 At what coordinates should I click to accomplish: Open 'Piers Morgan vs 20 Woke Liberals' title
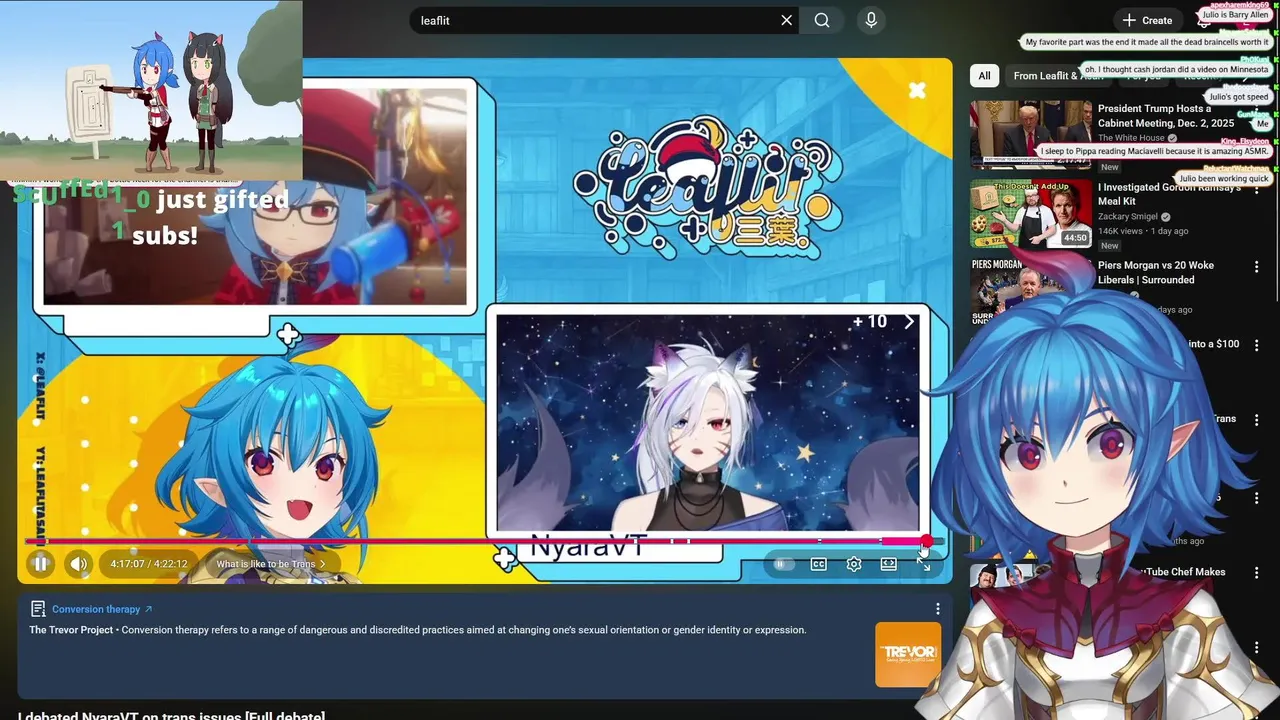pos(1156,272)
